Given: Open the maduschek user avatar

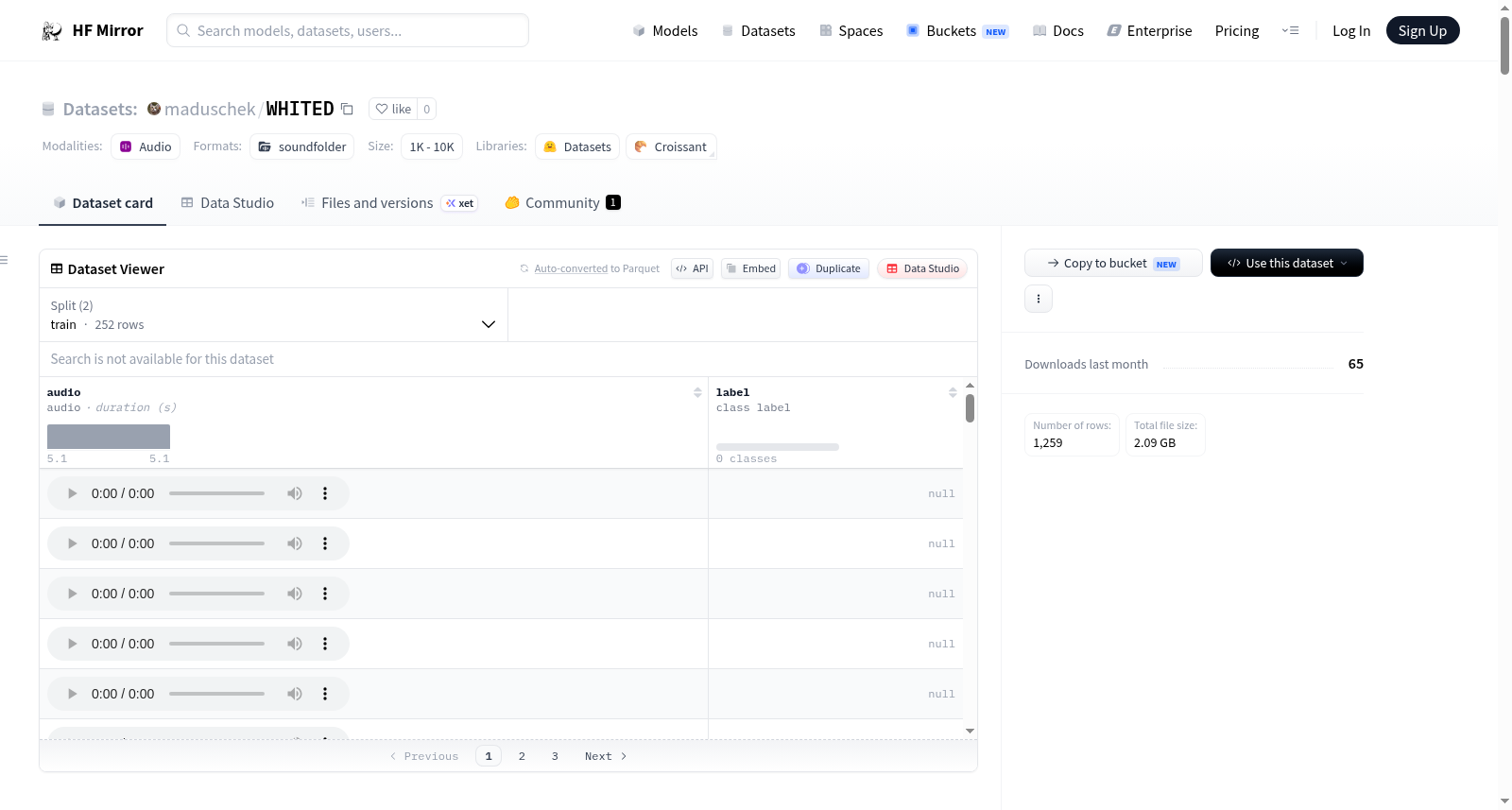Looking at the screenshot, I should point(154,109).
